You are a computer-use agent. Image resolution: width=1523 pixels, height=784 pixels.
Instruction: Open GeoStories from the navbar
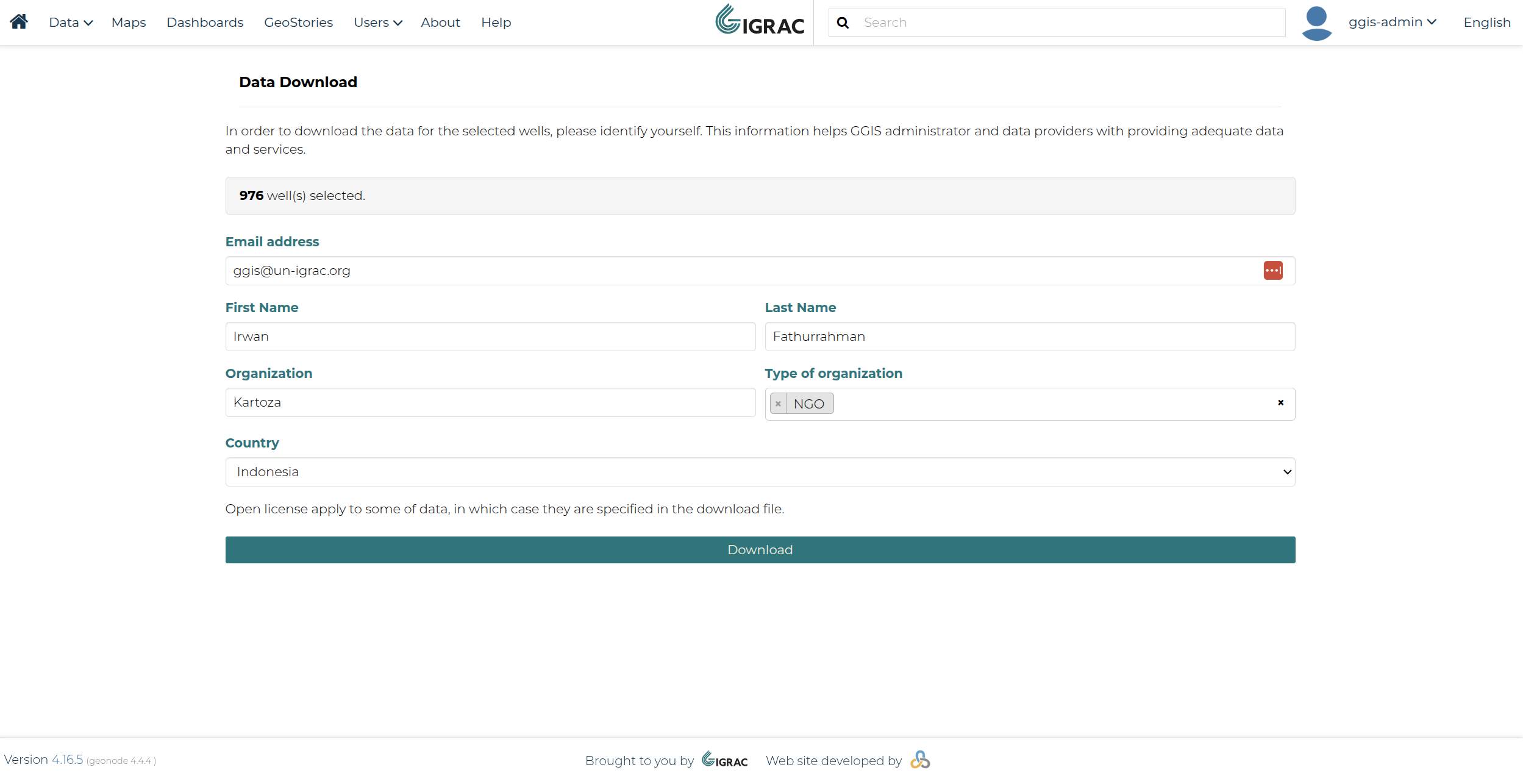(298, 23)
